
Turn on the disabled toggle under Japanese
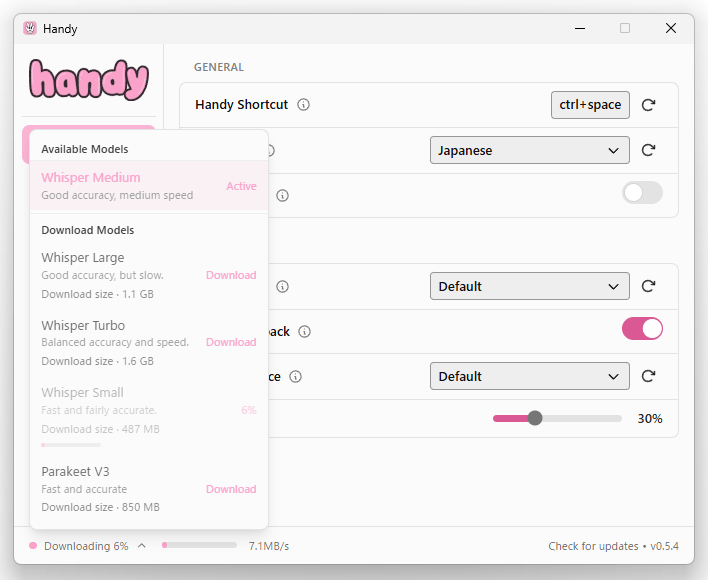(642, 193)
